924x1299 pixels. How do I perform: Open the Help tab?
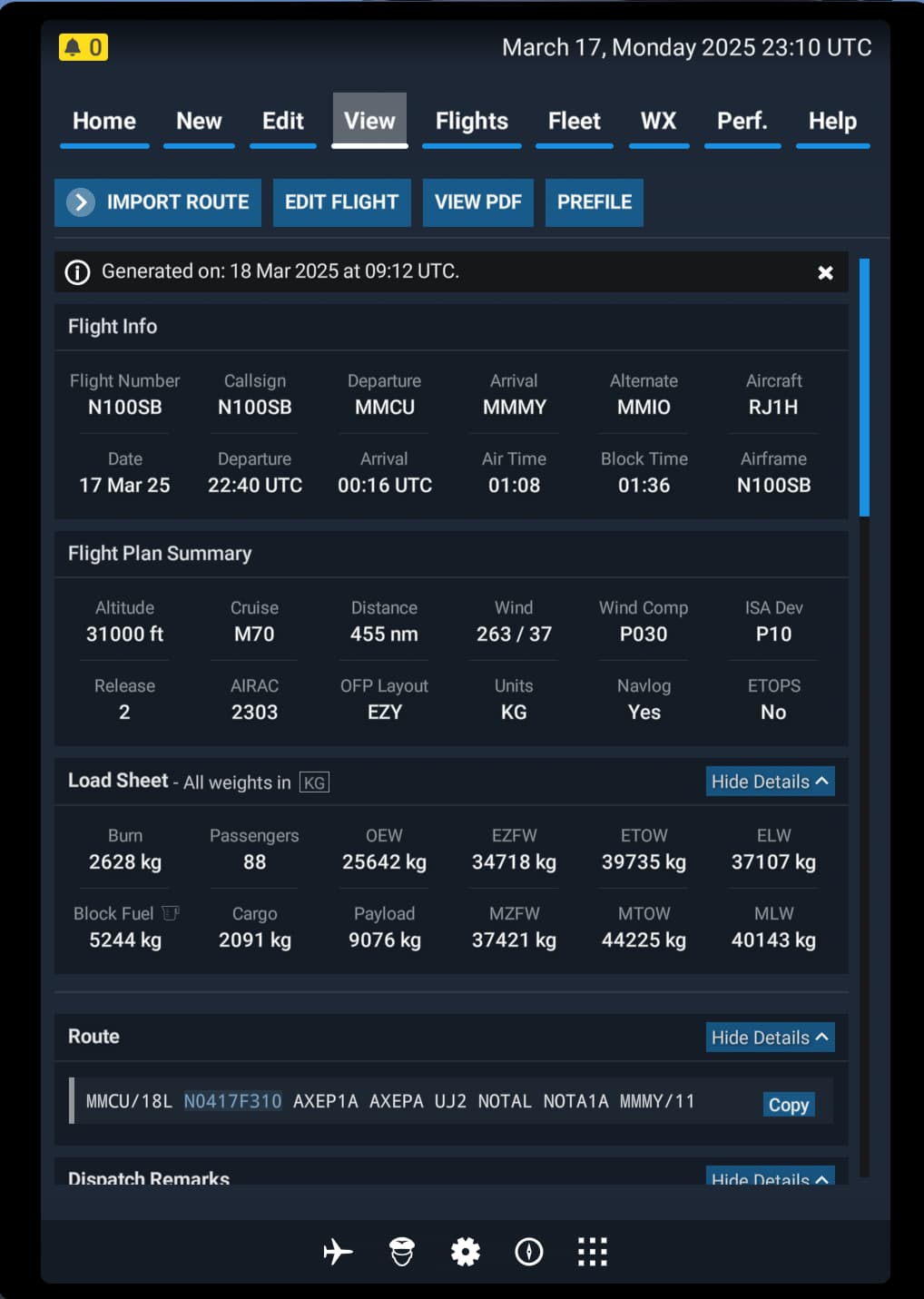[833, 122]
